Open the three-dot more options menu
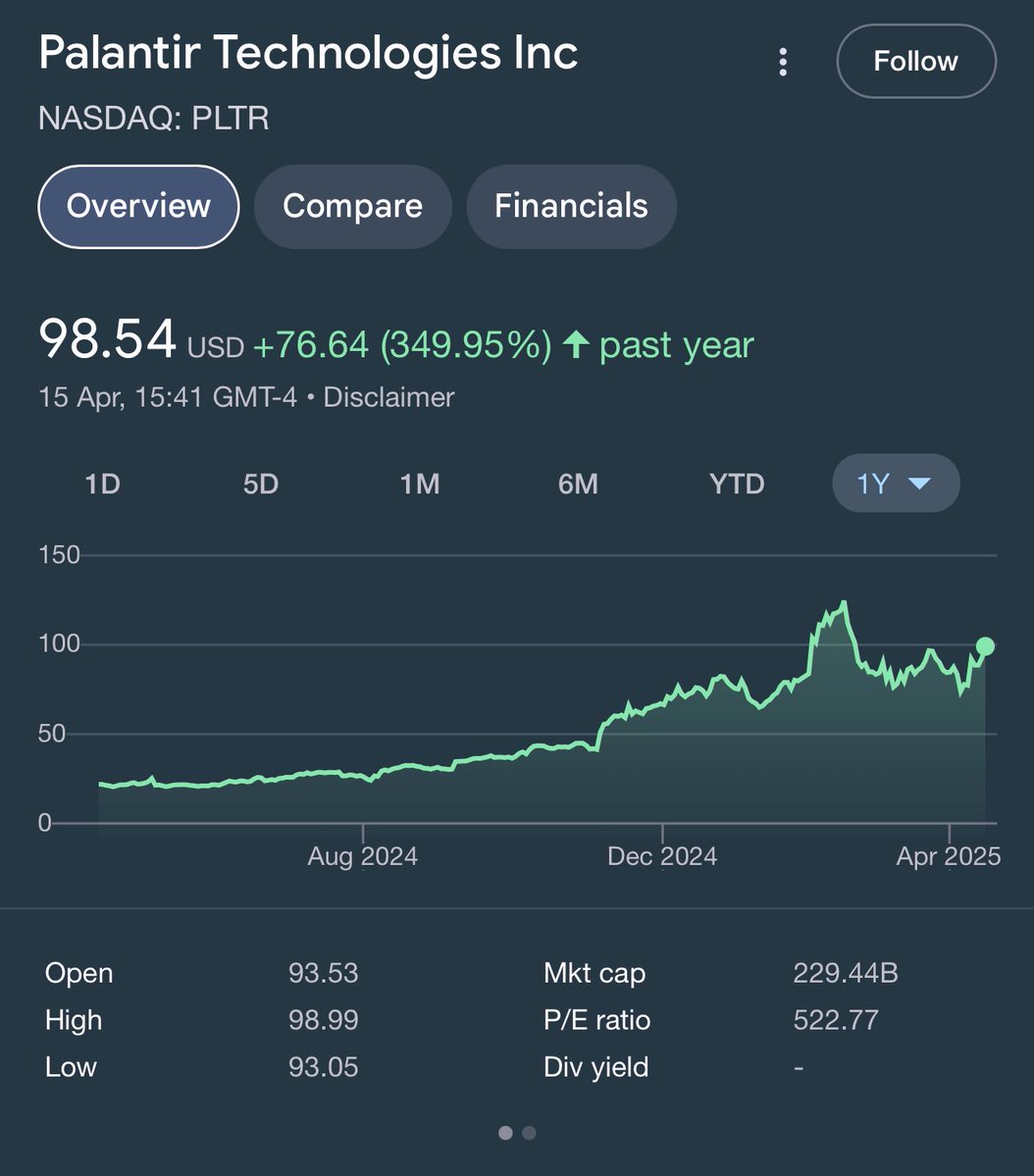This screenshot has height=1176, width=1034. pyautogui.click(x=783, y=62)
